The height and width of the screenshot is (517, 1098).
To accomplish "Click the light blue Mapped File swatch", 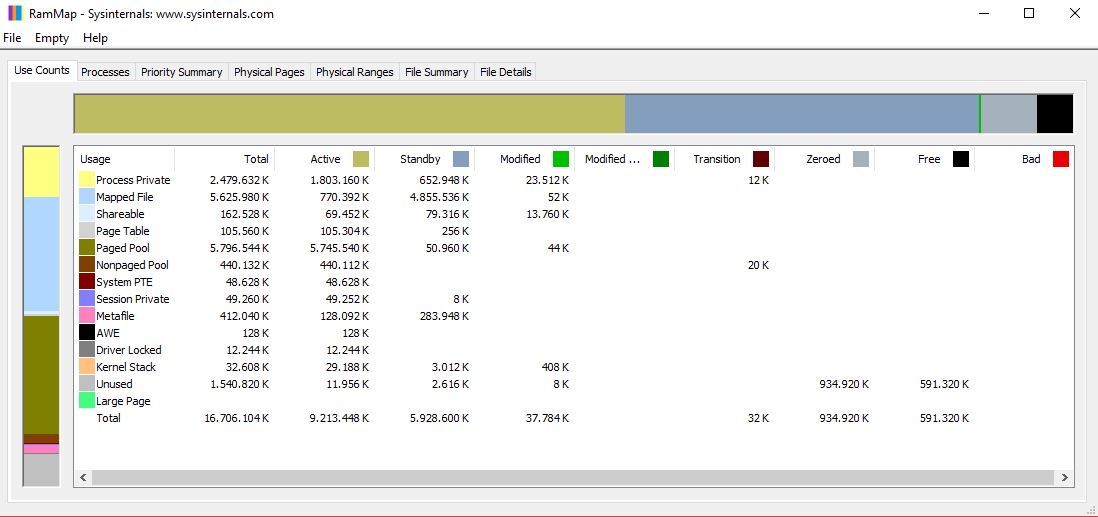I will 87,197.
